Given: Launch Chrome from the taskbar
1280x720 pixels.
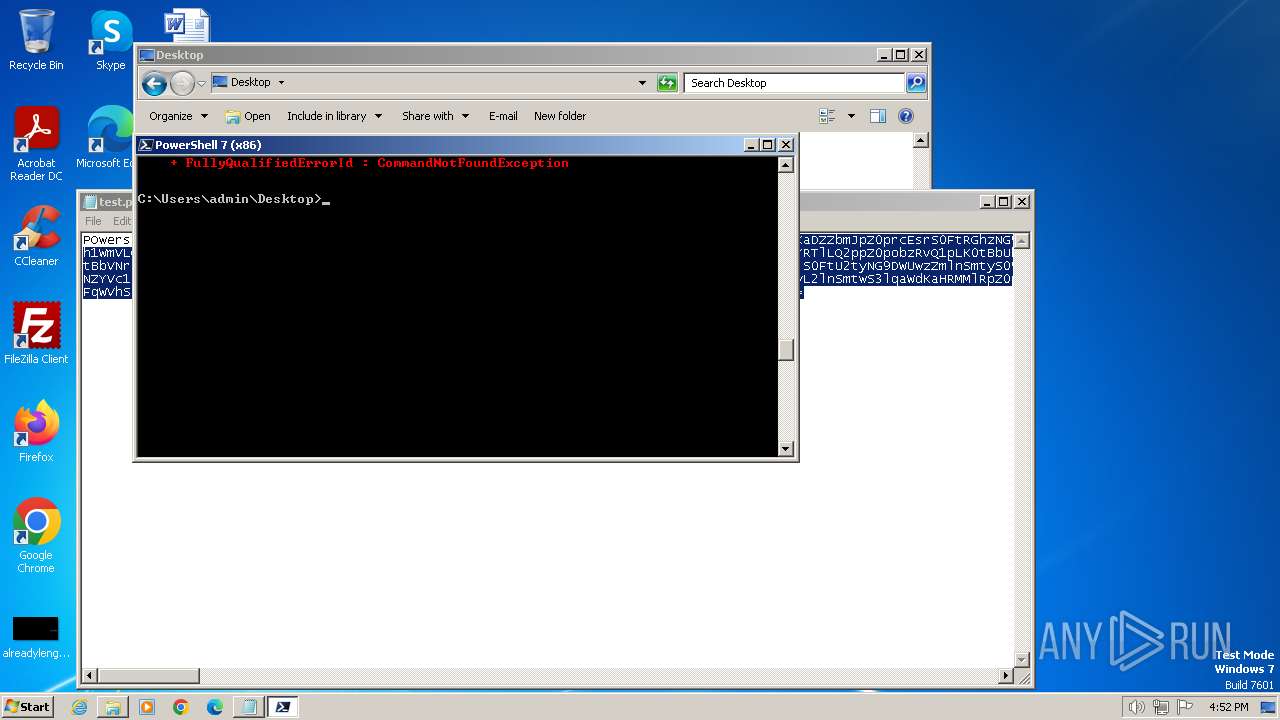Looking at the screenshot, I should pos(181,707).
